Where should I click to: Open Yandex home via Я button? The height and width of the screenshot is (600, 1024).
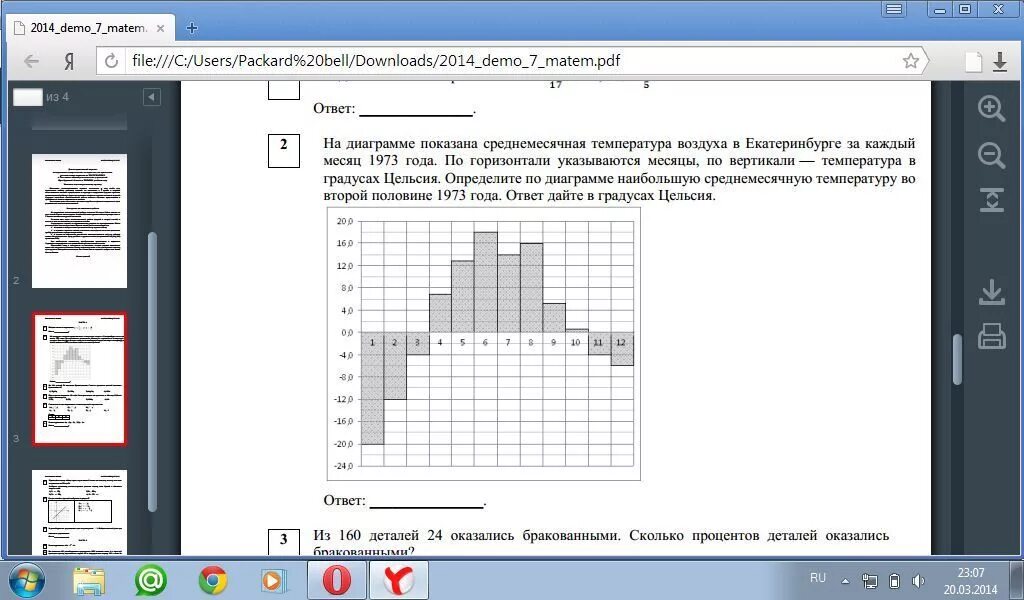point(69,61)
